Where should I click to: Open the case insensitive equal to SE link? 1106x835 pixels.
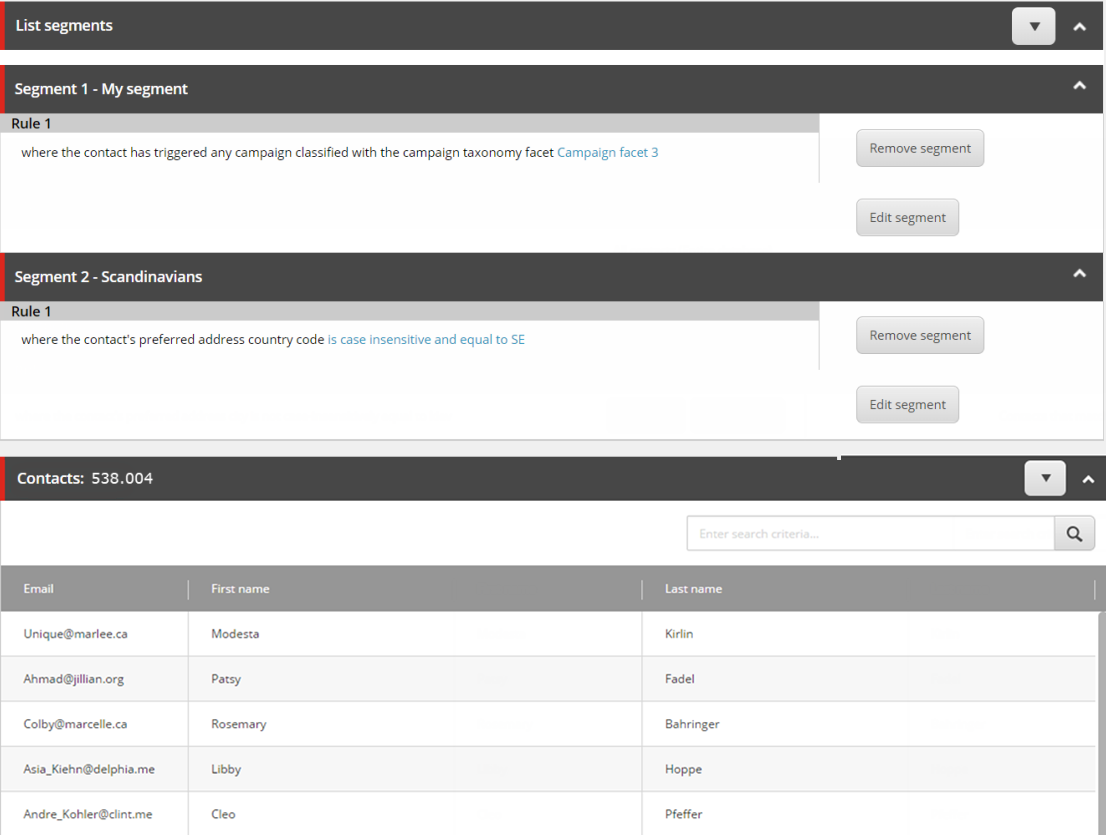click(426, 339)
